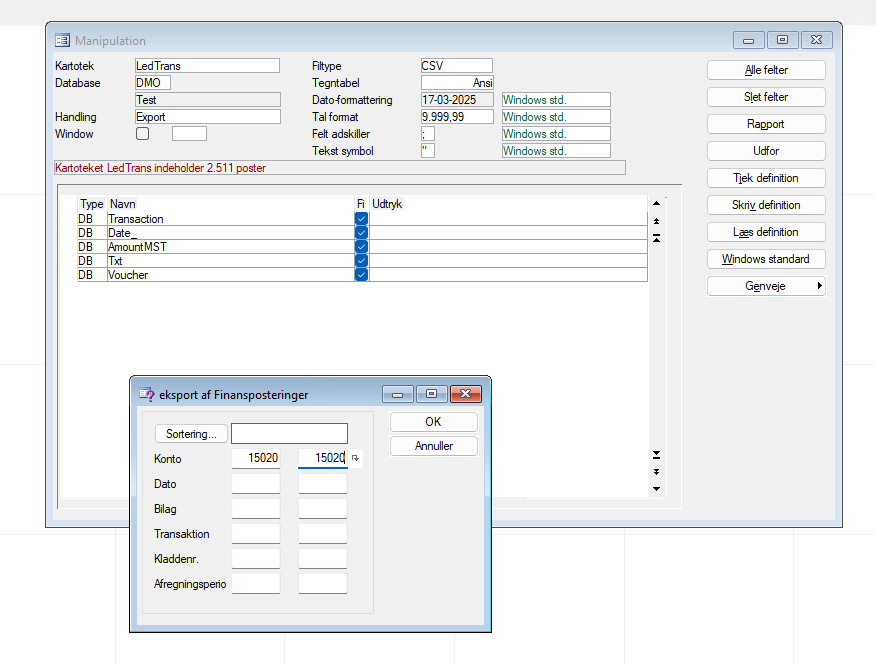Maximize the Manipulation window
The image size is (876, 665).
click(783, 40)
